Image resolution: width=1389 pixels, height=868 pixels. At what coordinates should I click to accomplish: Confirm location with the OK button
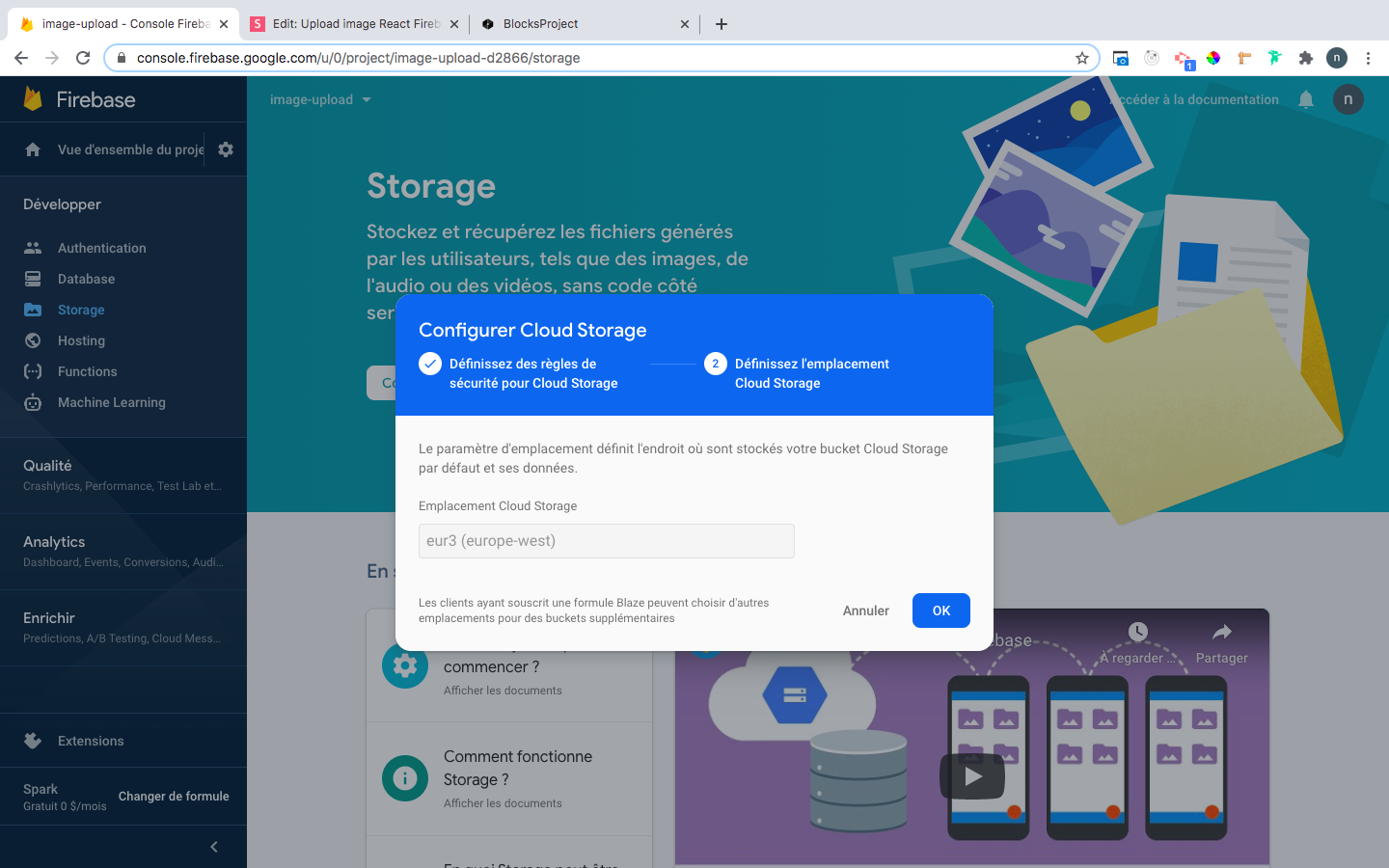point(941,610)
